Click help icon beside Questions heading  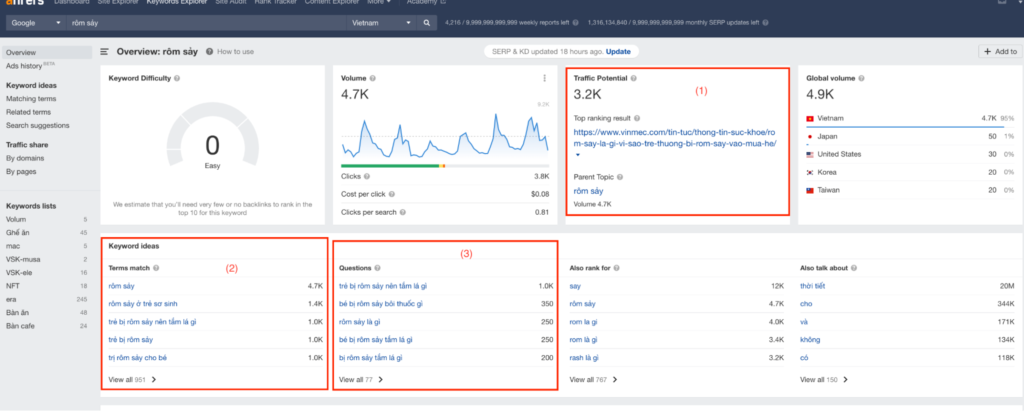377,268
